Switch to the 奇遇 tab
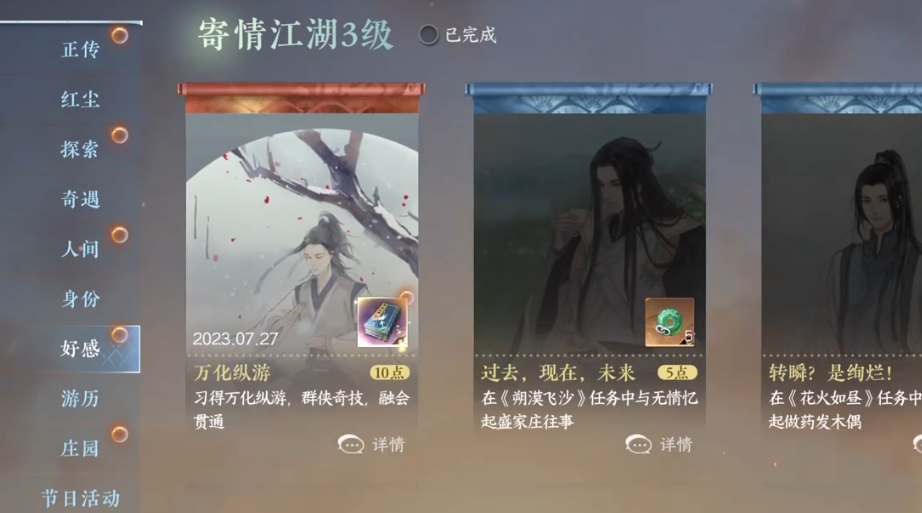 (81, 199)
